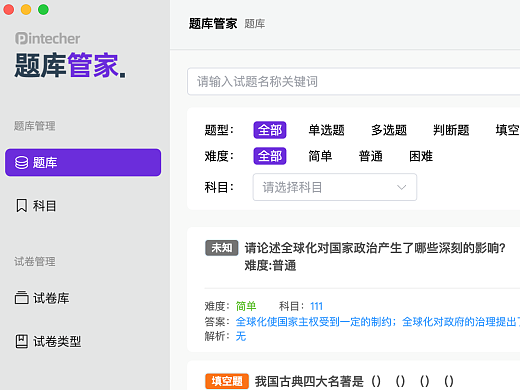Select 全部 in the 题型 filter
The height and width of the screenshot is (390, 520).
(x=270, y=130)
